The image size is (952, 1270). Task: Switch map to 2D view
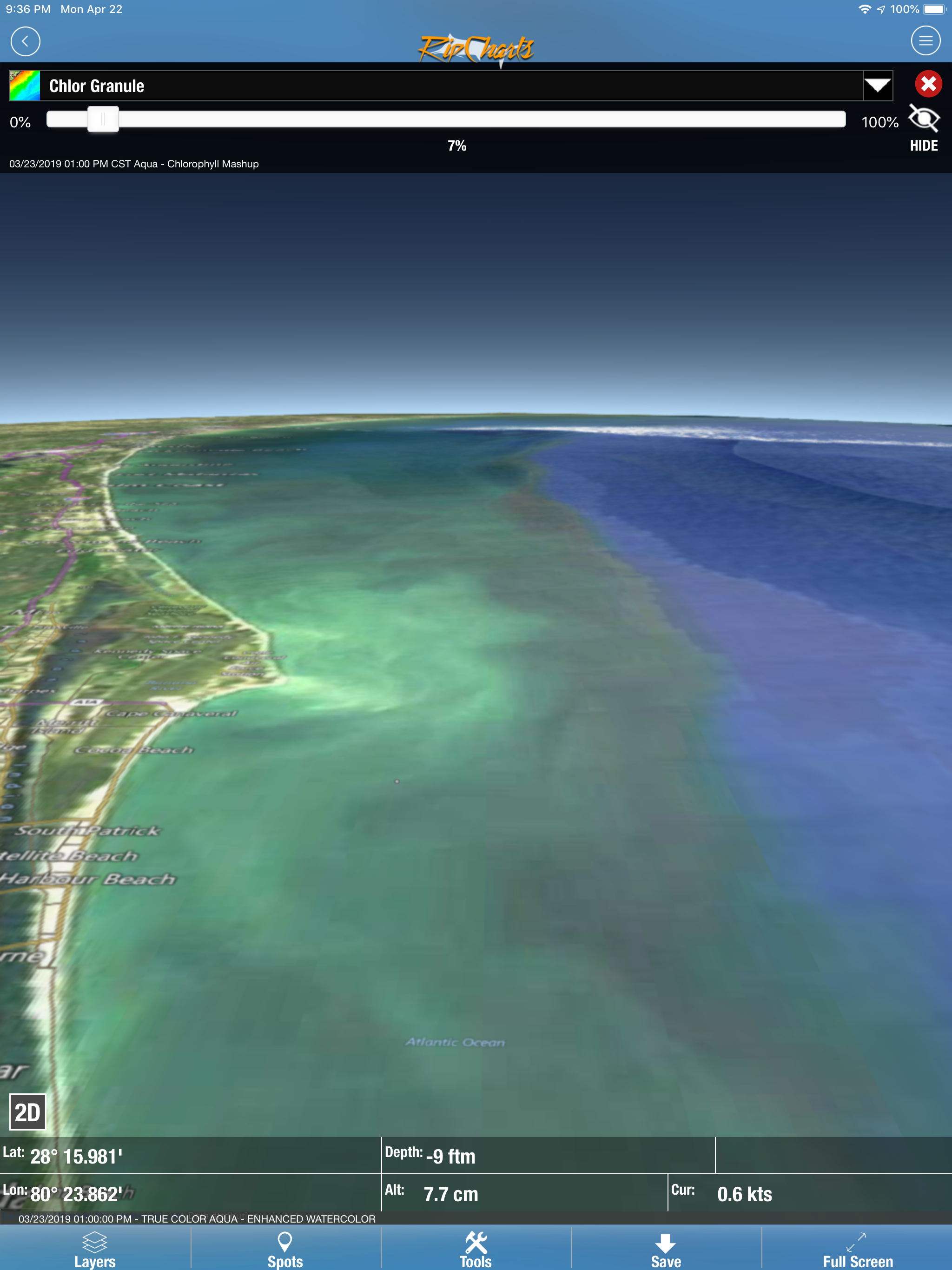click(27, 1112)
